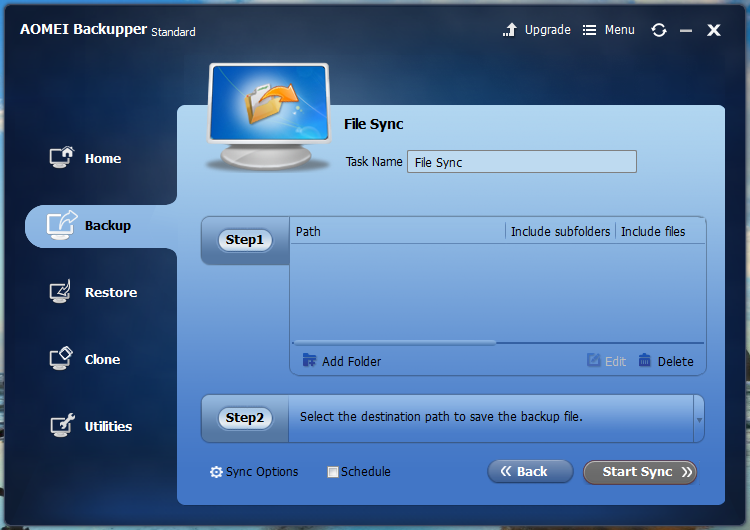Click the Edit pencil button
Viewport: 750px width, 530px height.
[x=606, y=361]
